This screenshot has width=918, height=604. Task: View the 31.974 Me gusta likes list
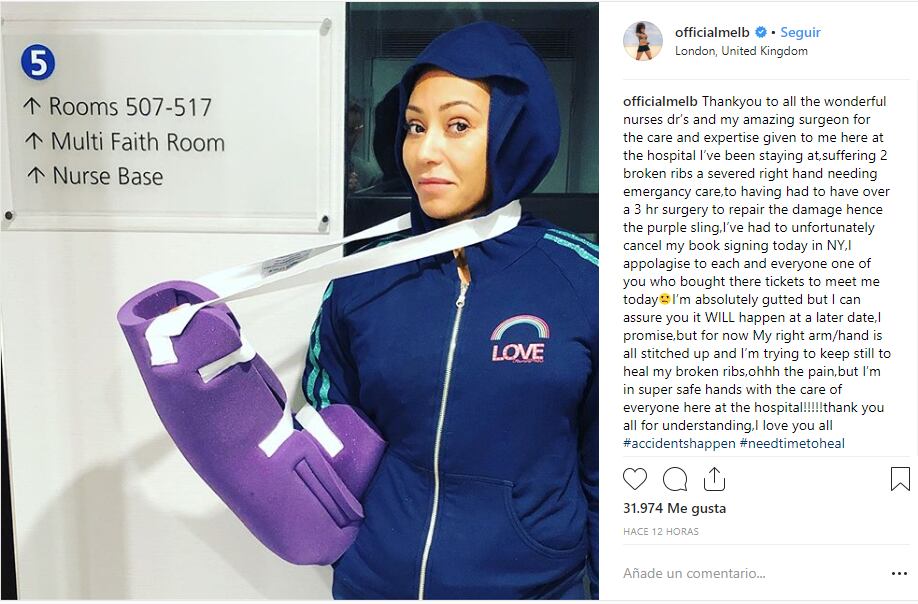(674, 509)
